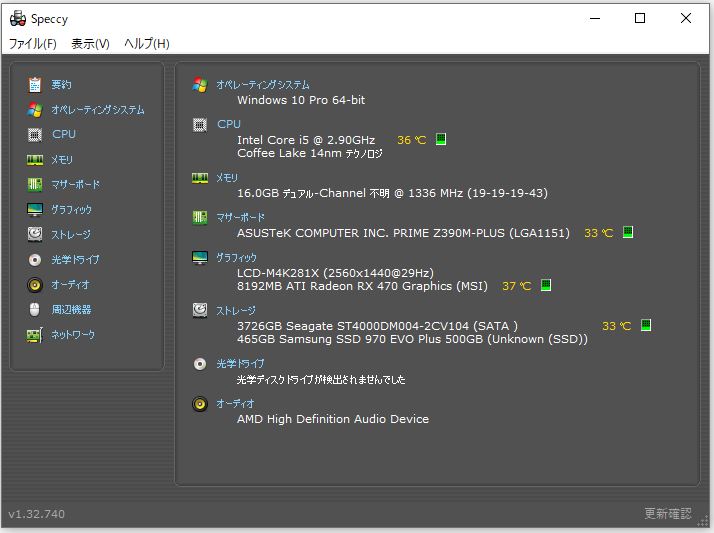714x533 pixels.
Task: Click the v1.32.740 version label
Action: pos(36,514)
